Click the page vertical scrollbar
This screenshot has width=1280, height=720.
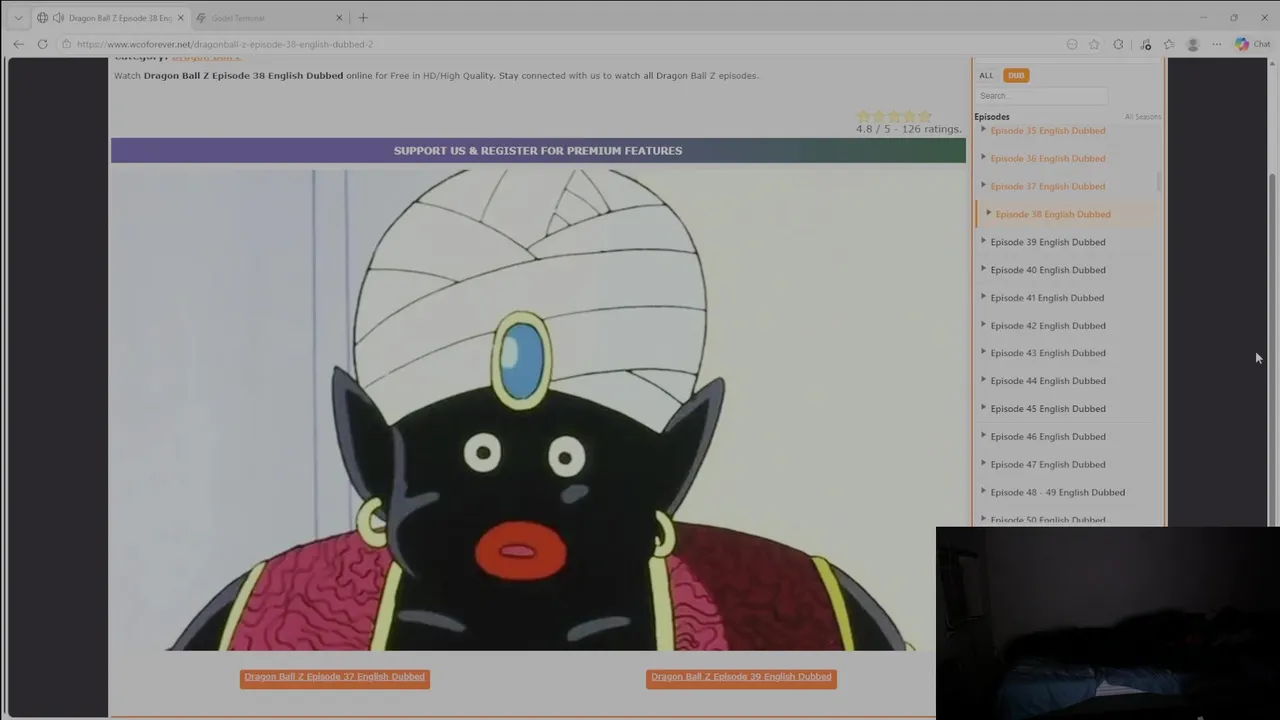point(1273,350)
